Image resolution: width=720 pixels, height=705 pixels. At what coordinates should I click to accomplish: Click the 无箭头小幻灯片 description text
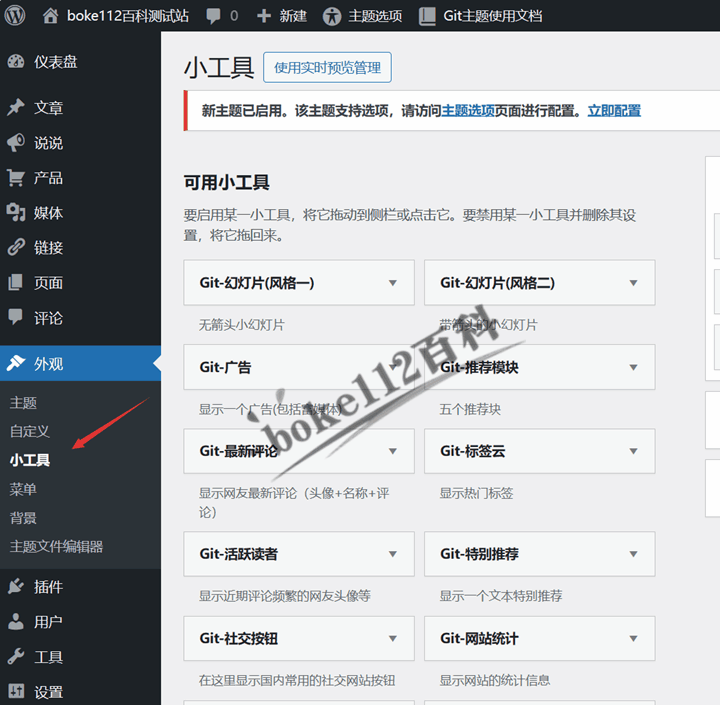242,325
